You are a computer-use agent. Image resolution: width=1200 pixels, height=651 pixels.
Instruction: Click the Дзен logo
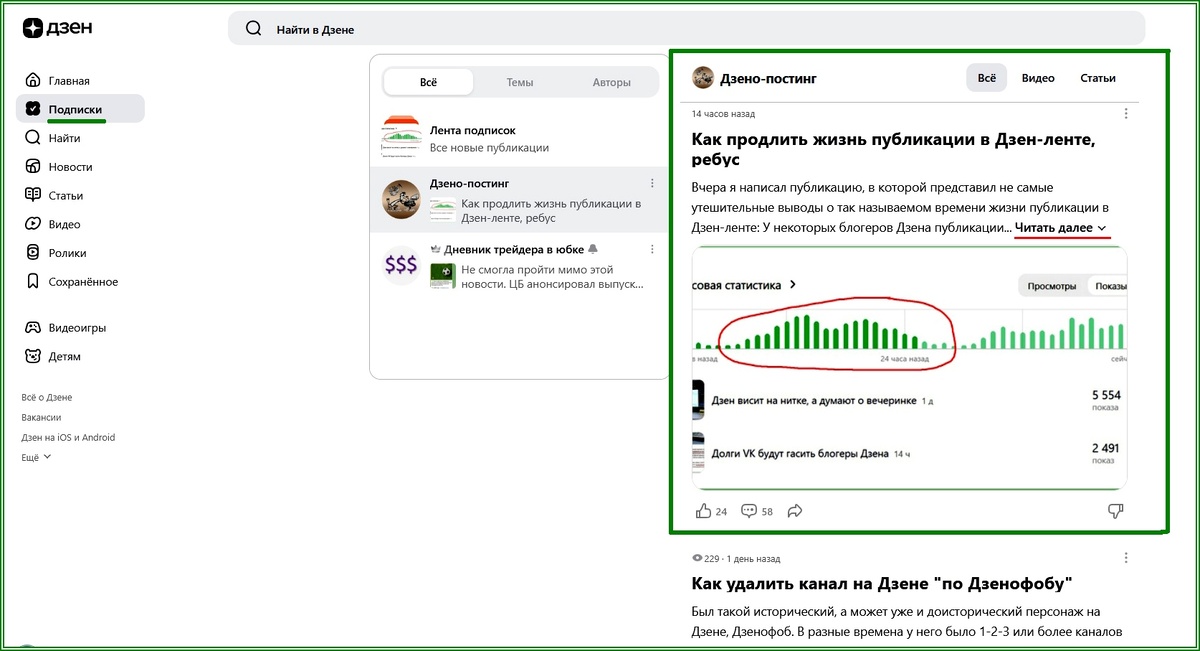point(57,28)
